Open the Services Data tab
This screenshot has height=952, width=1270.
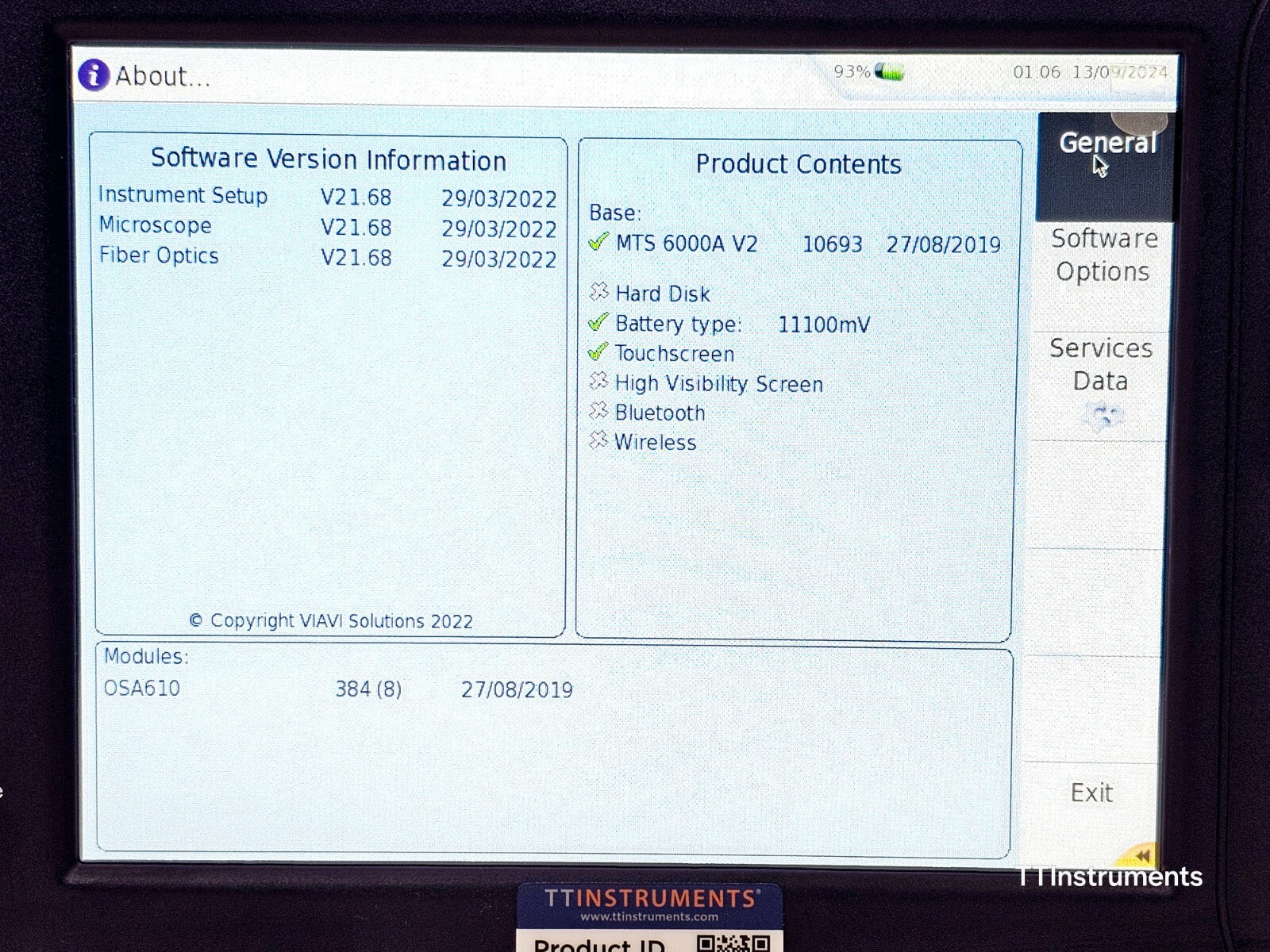click(1099, 387)
